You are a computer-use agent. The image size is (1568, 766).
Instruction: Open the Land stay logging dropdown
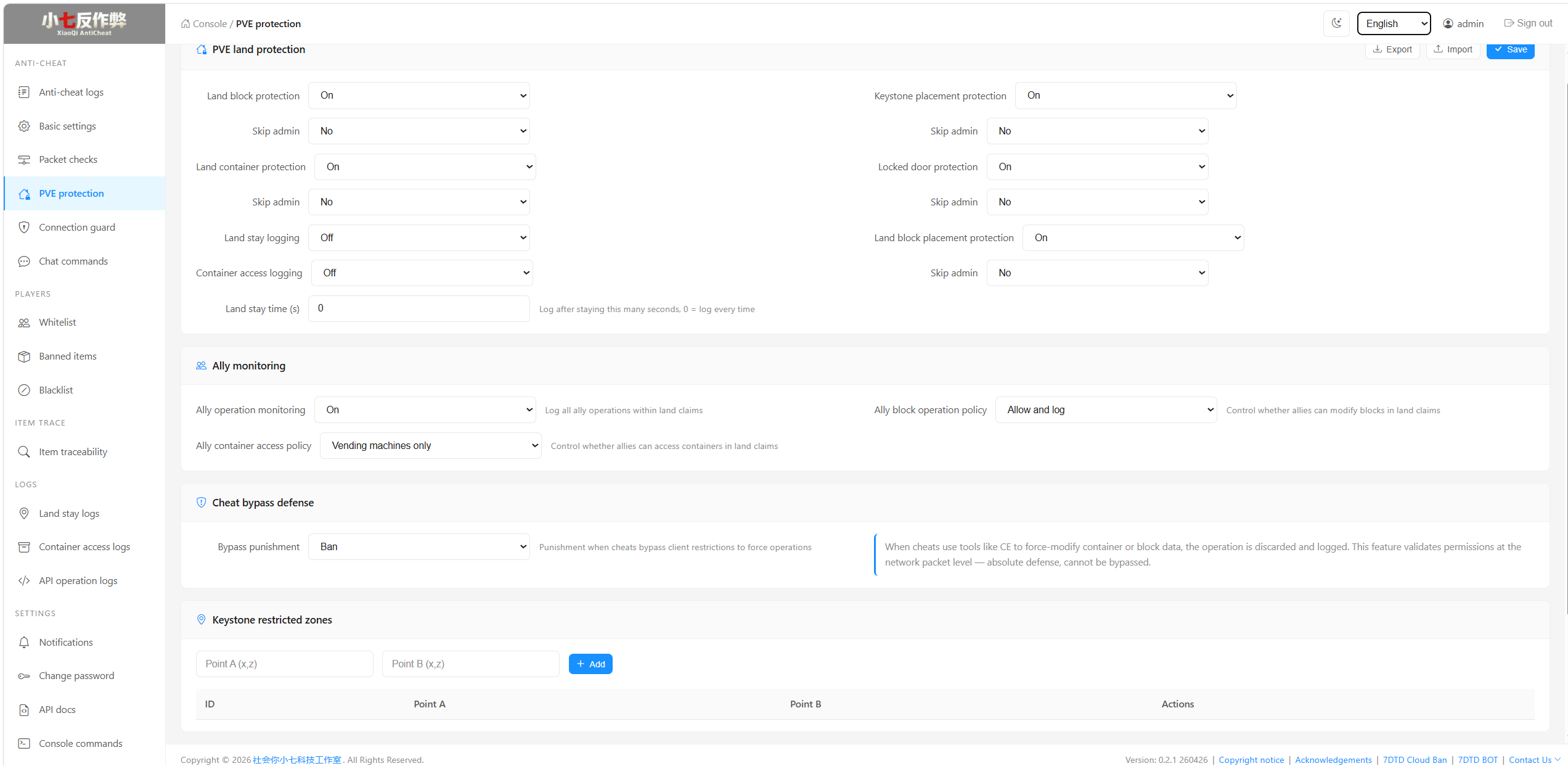pos(419,238)
